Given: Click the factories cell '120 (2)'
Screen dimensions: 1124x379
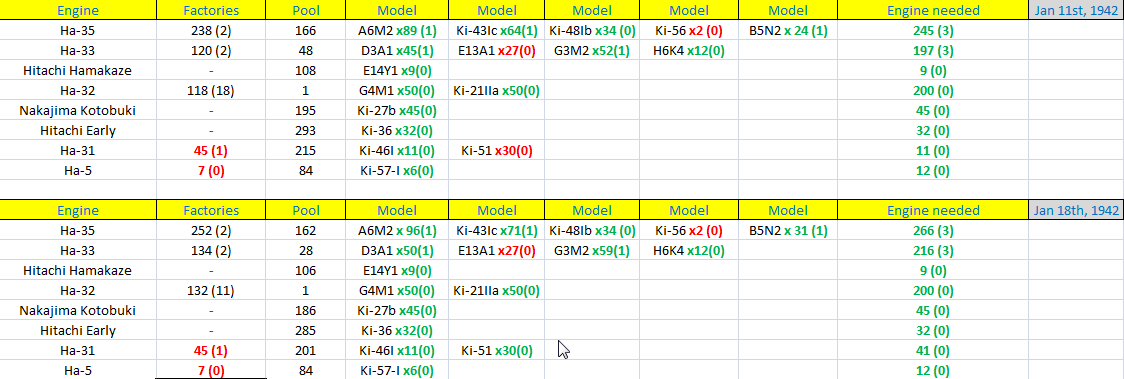Looking at the screenshot, I should [x=211, y=51].
